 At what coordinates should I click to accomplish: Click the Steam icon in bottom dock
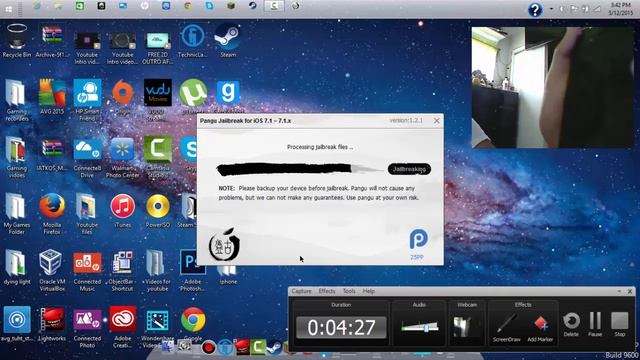click(274, 347)
